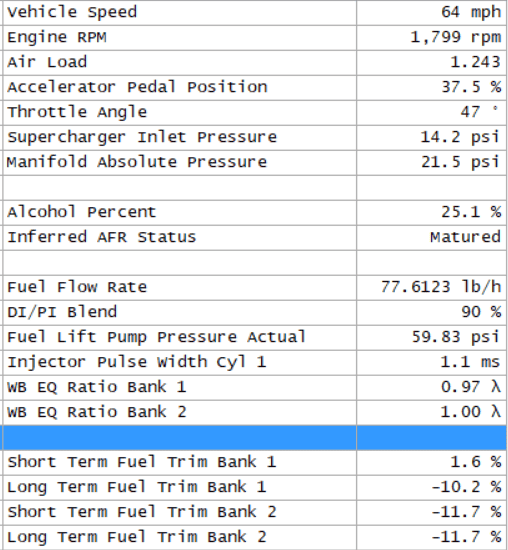Click Short Term Fuel Trim Bank 2 value
This screenshot has width=508, height=550.
click(466, 512)
